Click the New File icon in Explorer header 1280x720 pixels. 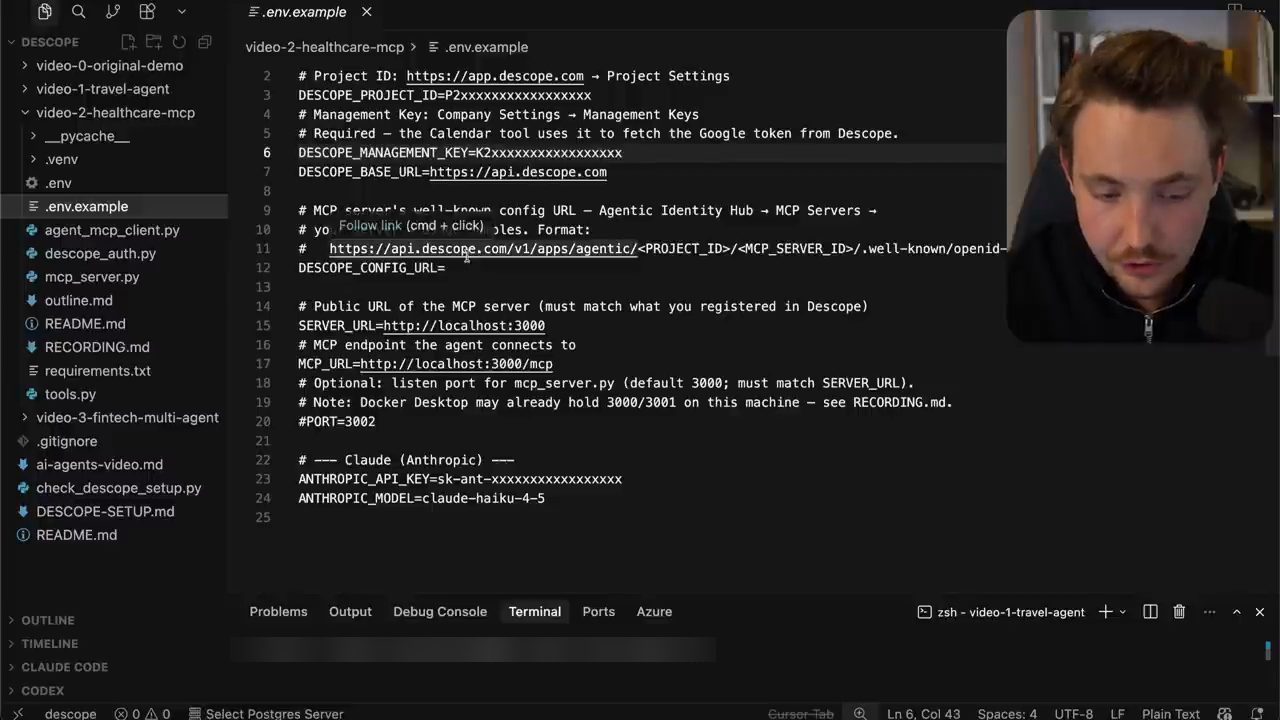point(128,42)
